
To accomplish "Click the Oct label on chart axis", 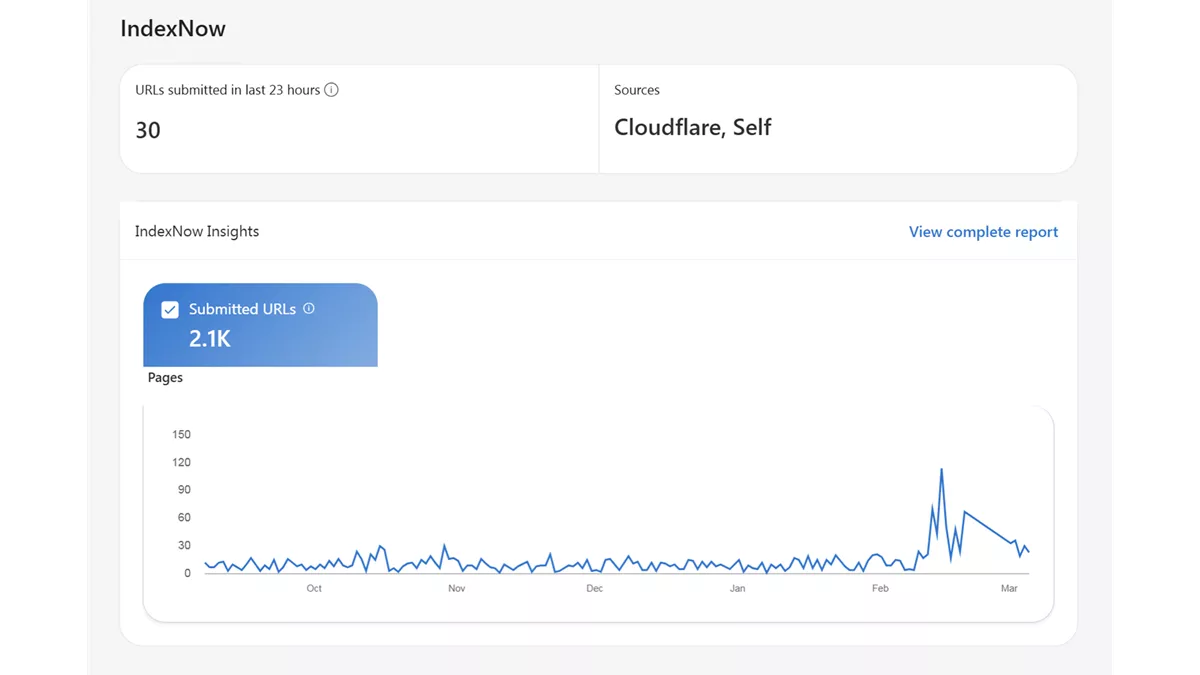I will pos(314,589).
